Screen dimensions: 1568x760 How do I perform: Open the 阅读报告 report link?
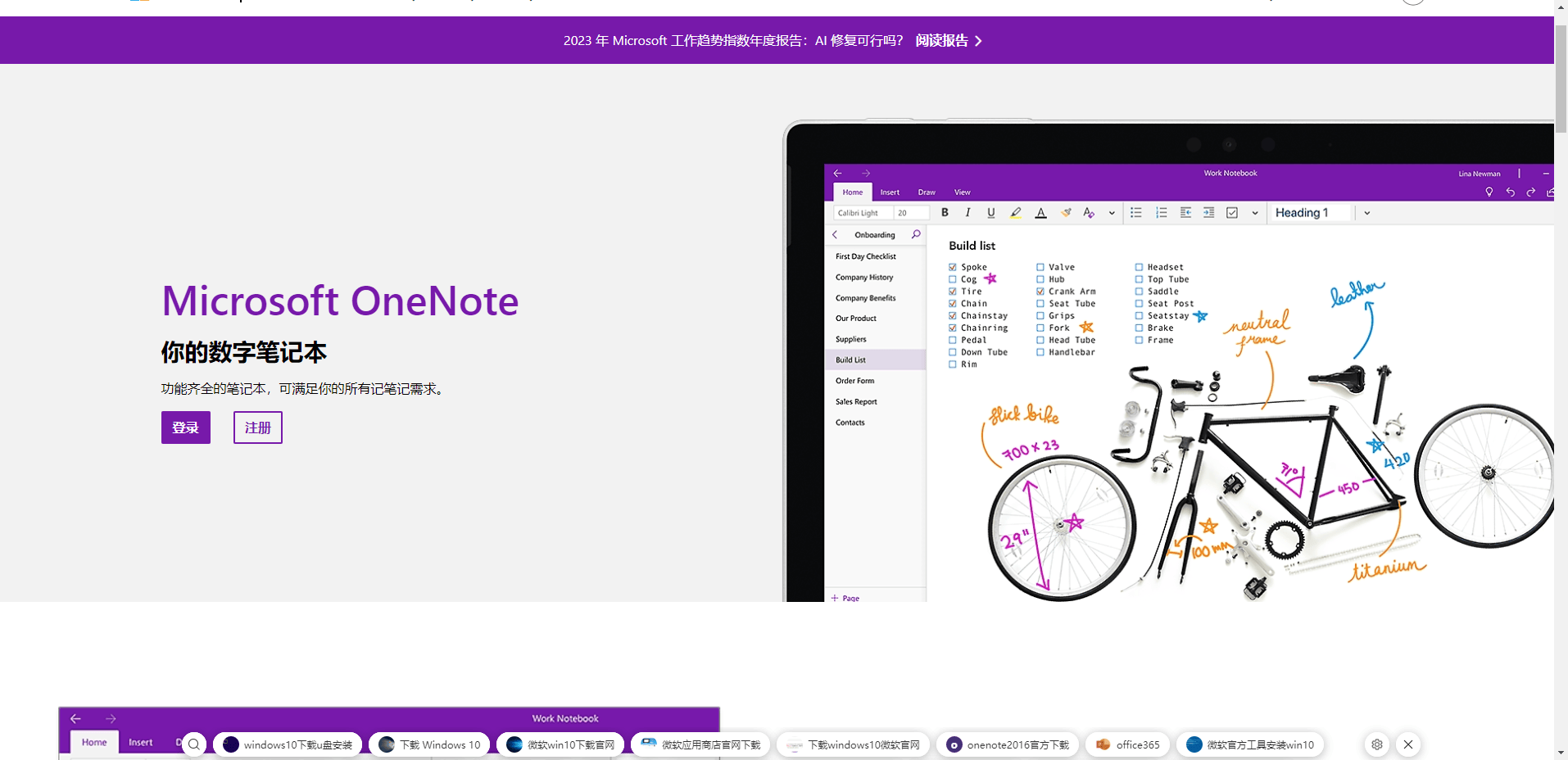pyautogui.click(x=940, y=40)
